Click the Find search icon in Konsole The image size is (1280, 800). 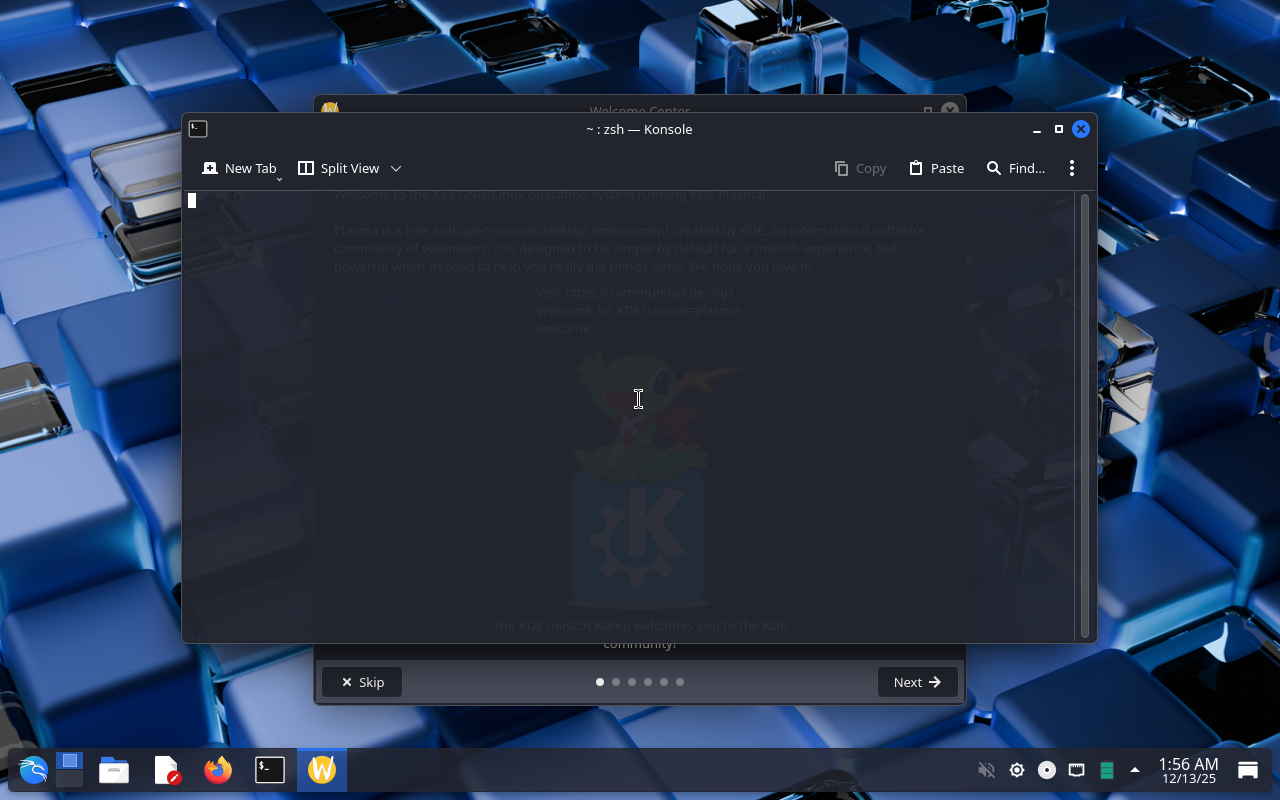pyautogui.click(x=994, y=168)
